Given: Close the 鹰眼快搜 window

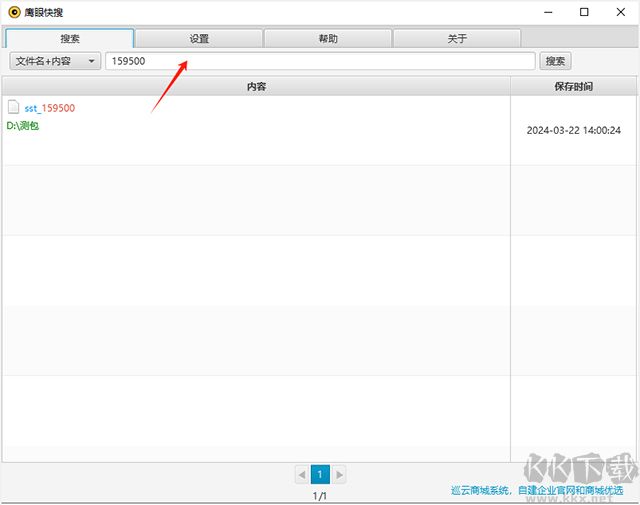Looking at the screenshot, I should 620,12.
